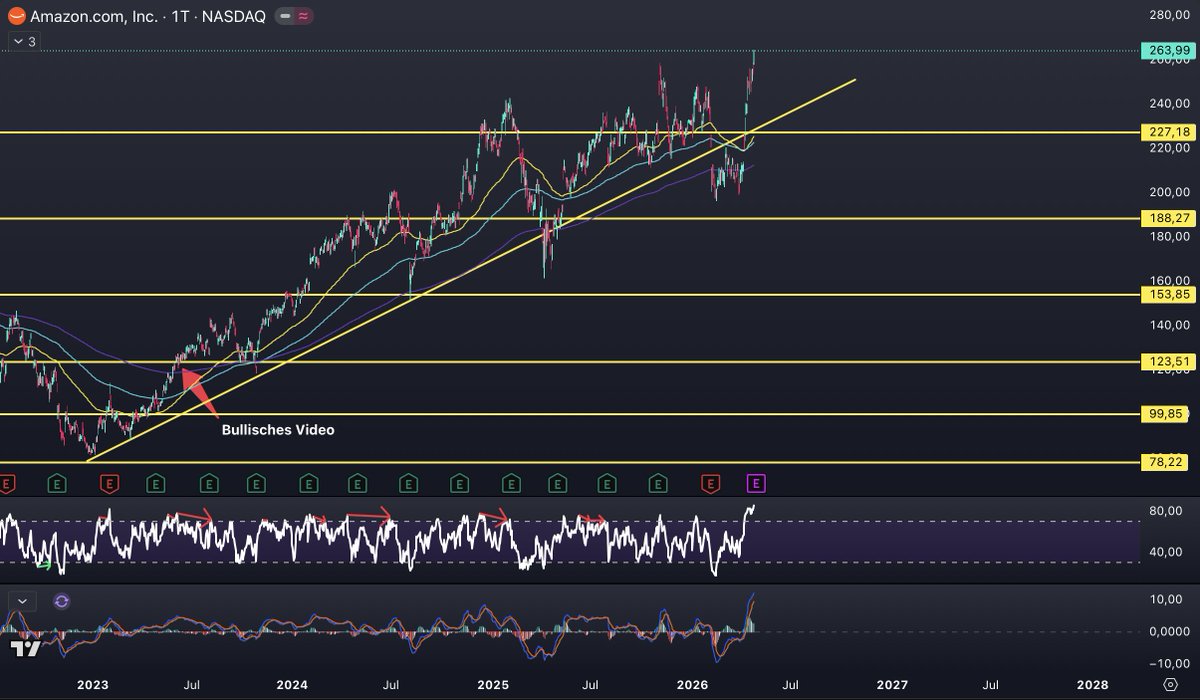Image resolution: width=1200 pixels, height=700 pixels.
Task: Select the diagonal yellow trend line
Action: [470, 270]
